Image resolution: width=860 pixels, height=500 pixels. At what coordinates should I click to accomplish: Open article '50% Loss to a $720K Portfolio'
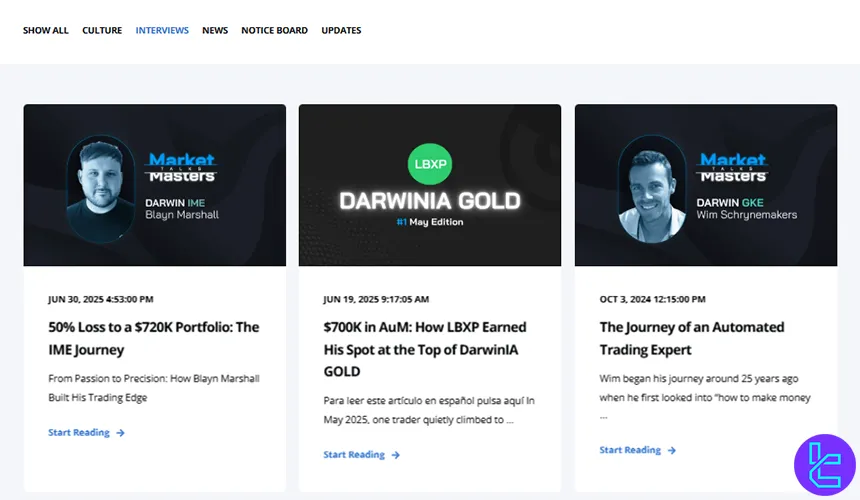pyautogui.click(x=154, y=338)
